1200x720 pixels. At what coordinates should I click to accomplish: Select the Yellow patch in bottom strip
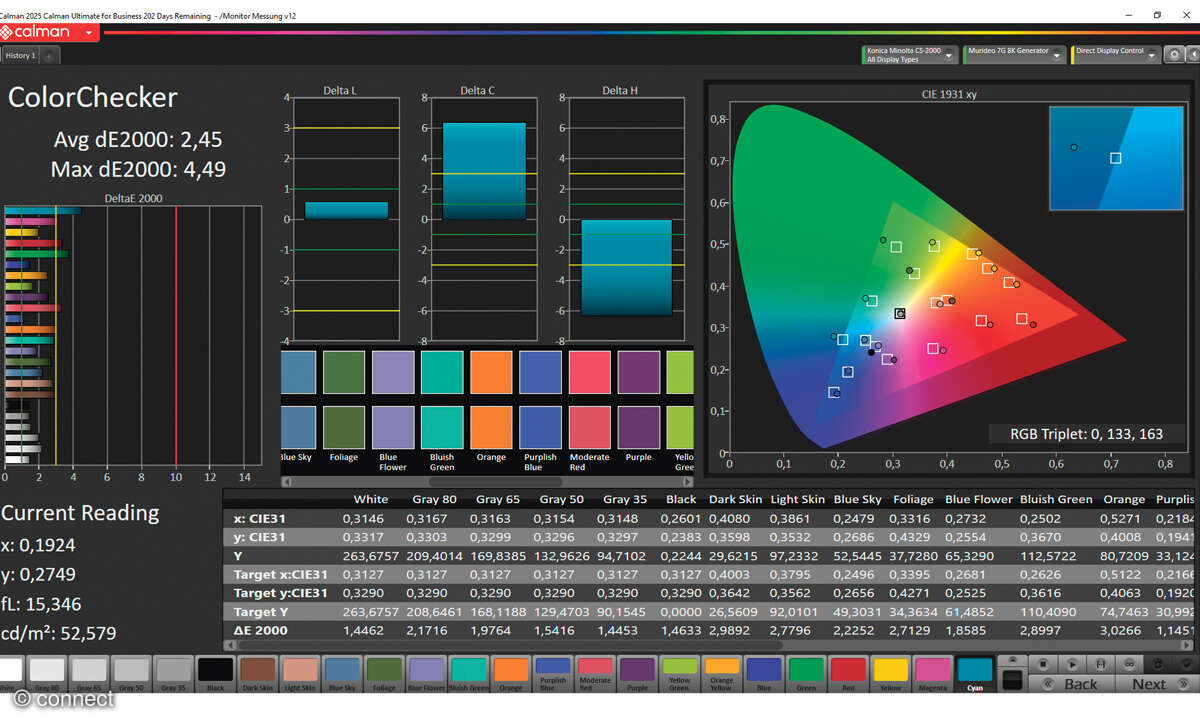click(890, 673)
